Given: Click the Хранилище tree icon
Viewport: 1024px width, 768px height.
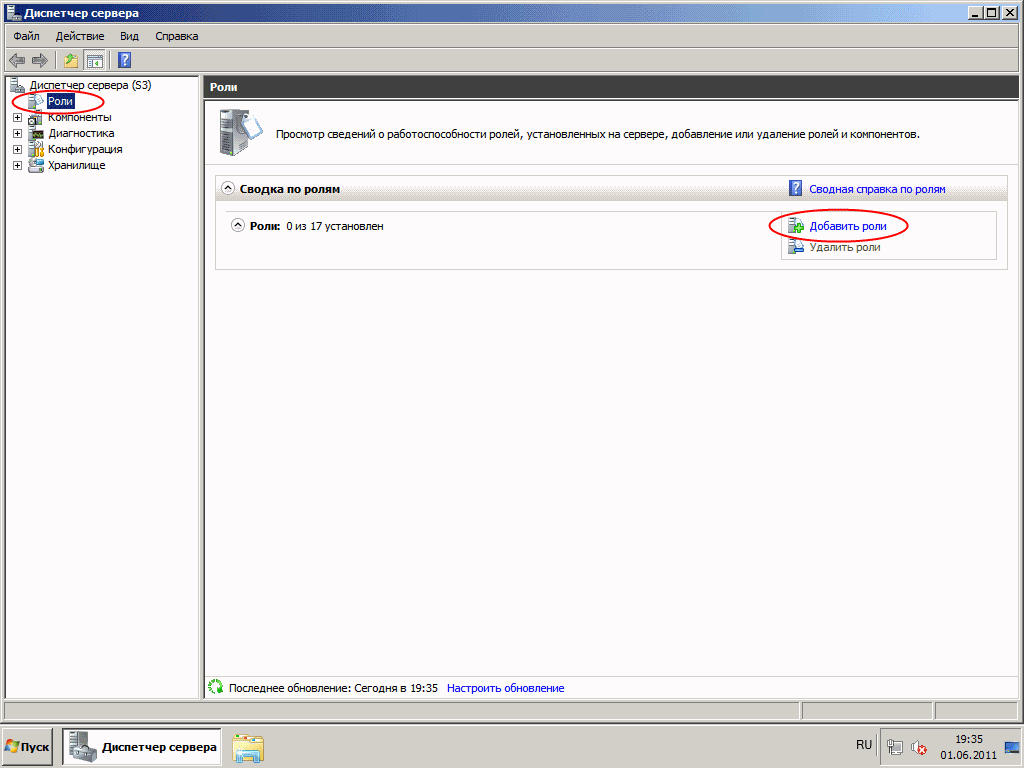Looking at the screenshot, I should (35, 165).
